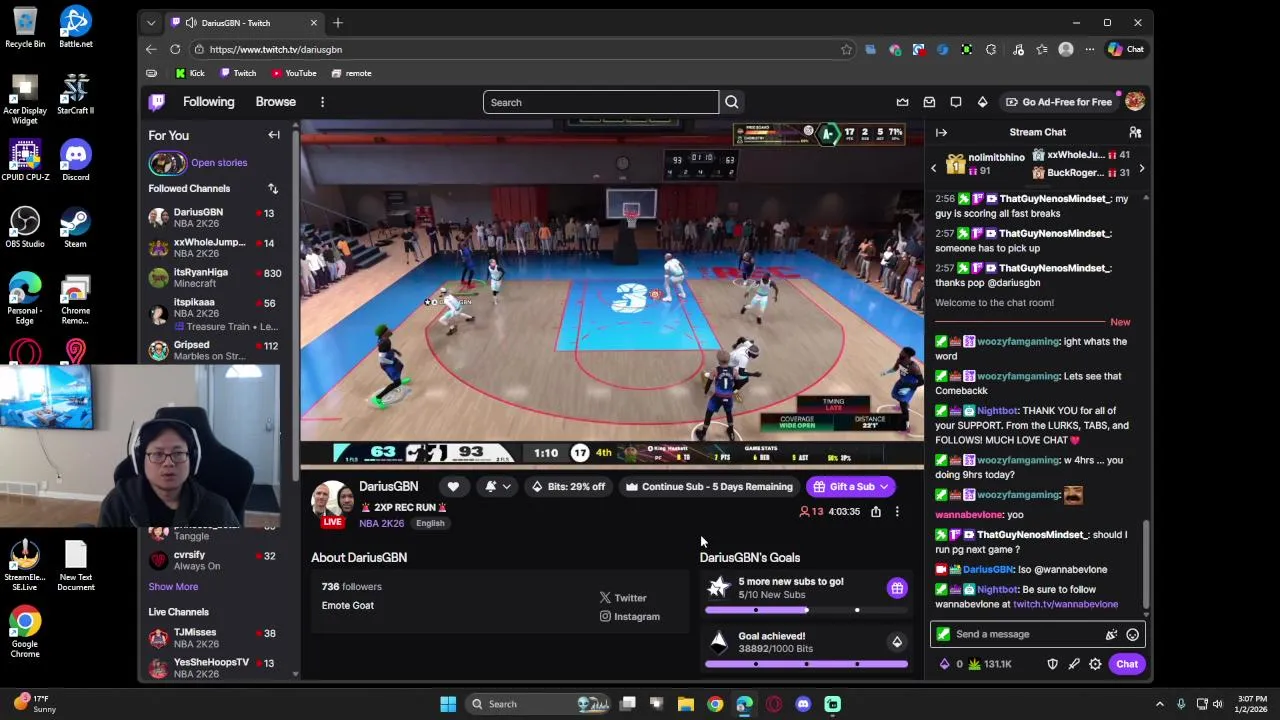Open the Kick bookmark
Viewport: 1280px width, 720px height.
click(x=189, y=73)
